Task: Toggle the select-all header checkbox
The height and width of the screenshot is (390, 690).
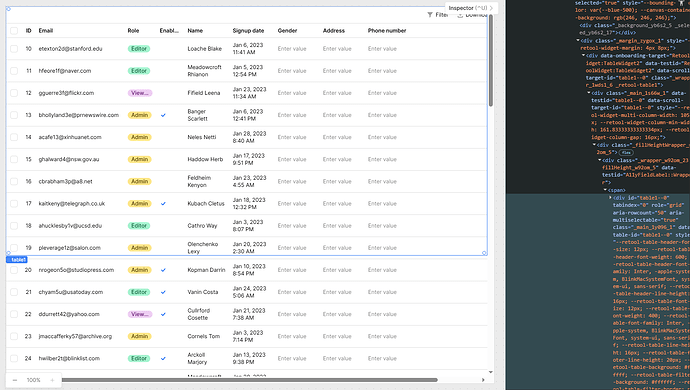Action: (14, 31)
